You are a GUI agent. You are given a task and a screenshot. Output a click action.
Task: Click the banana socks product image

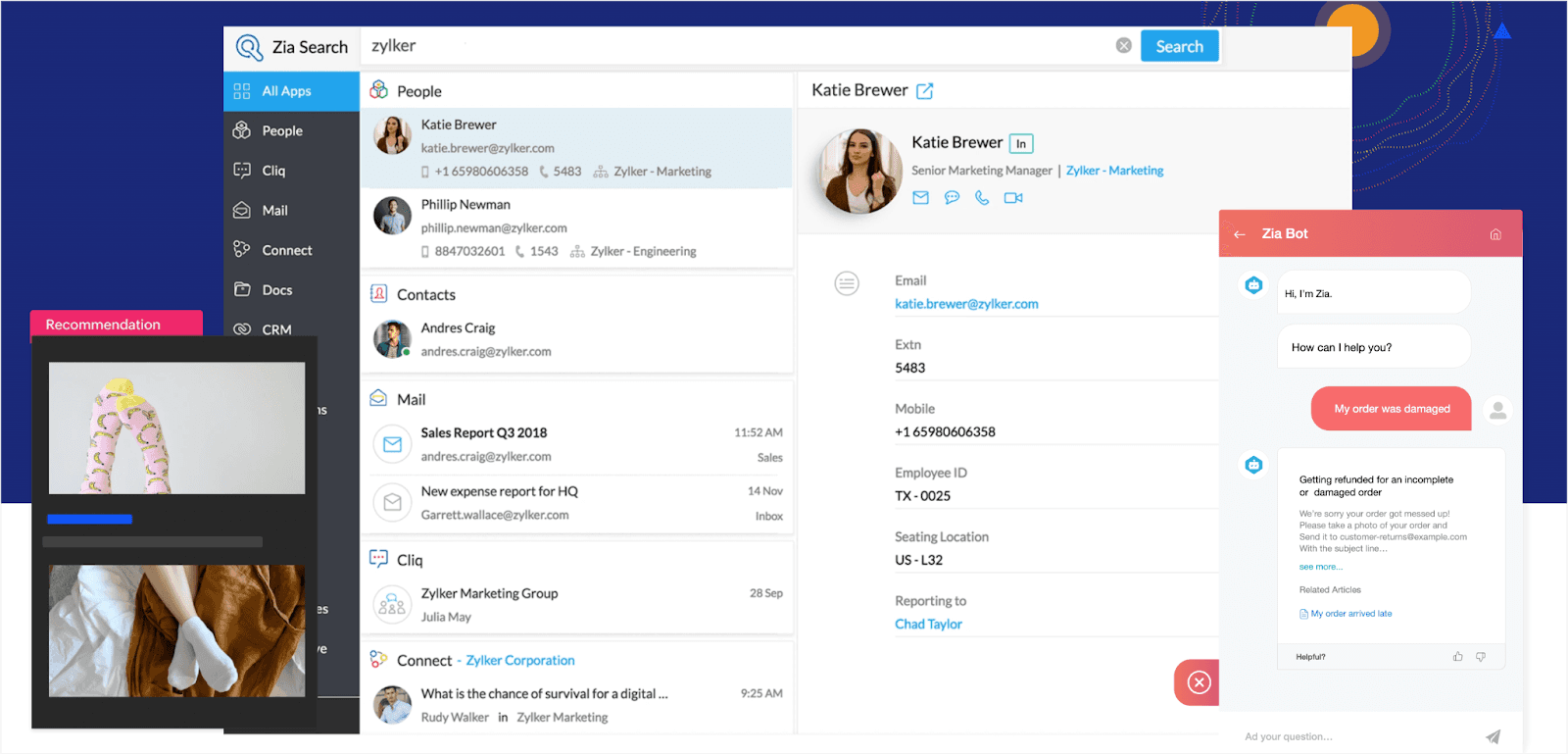tap(176, 427)
